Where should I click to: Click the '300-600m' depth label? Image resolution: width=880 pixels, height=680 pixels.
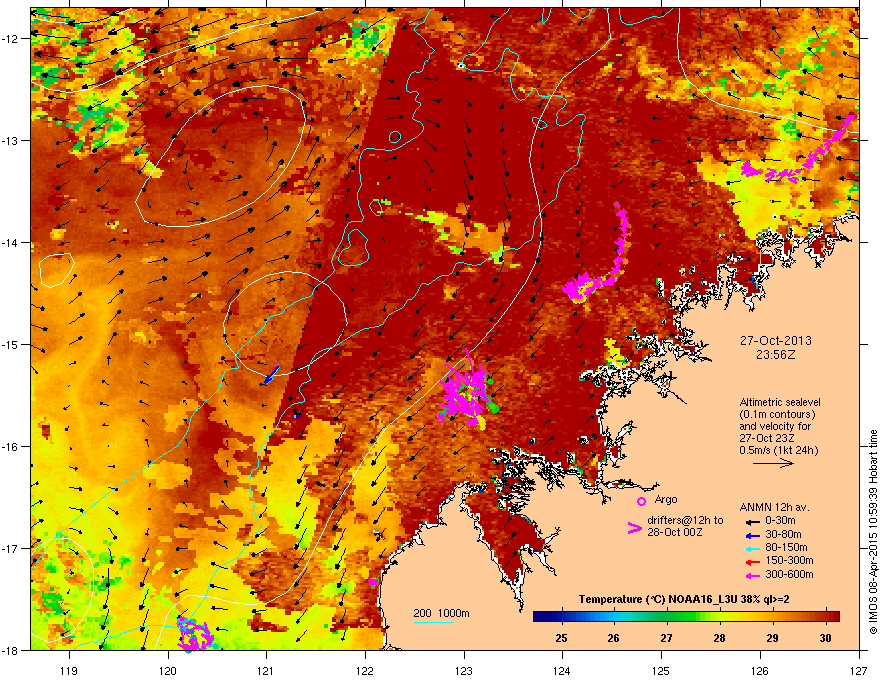coord(789,575)
